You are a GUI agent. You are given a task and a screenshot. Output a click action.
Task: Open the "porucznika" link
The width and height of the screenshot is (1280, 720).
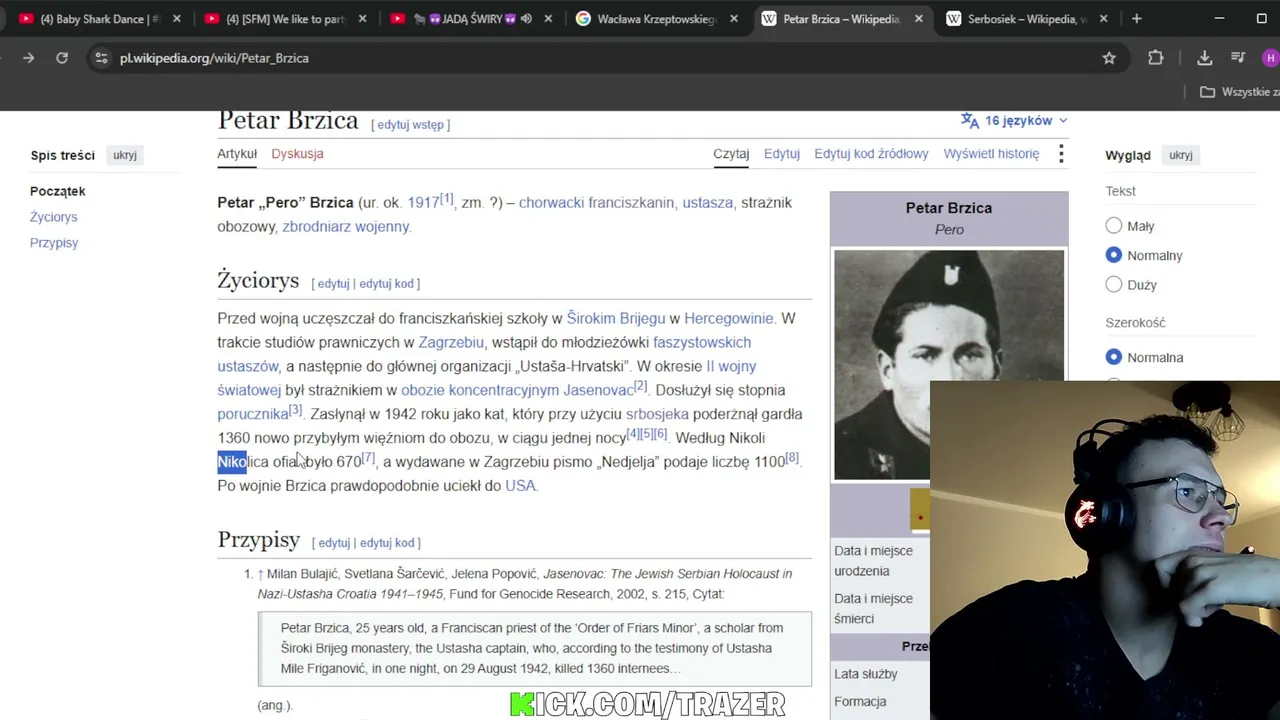253,414
